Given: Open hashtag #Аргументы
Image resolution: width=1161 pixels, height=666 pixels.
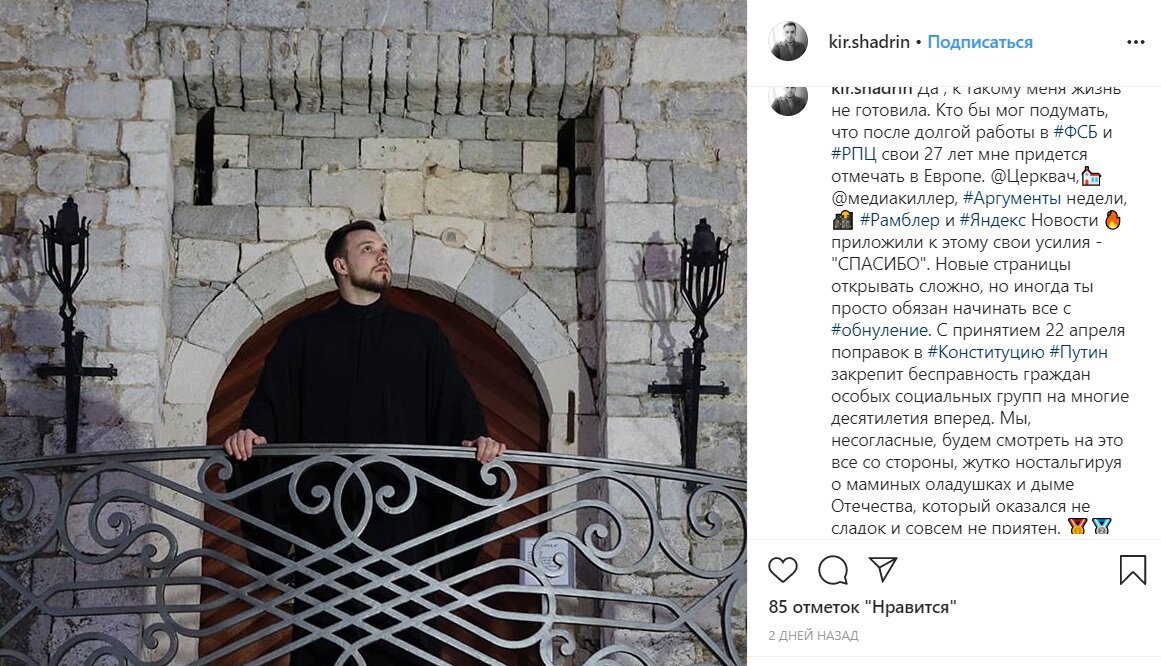Looking at the screenshot, I should (1011, 199).
